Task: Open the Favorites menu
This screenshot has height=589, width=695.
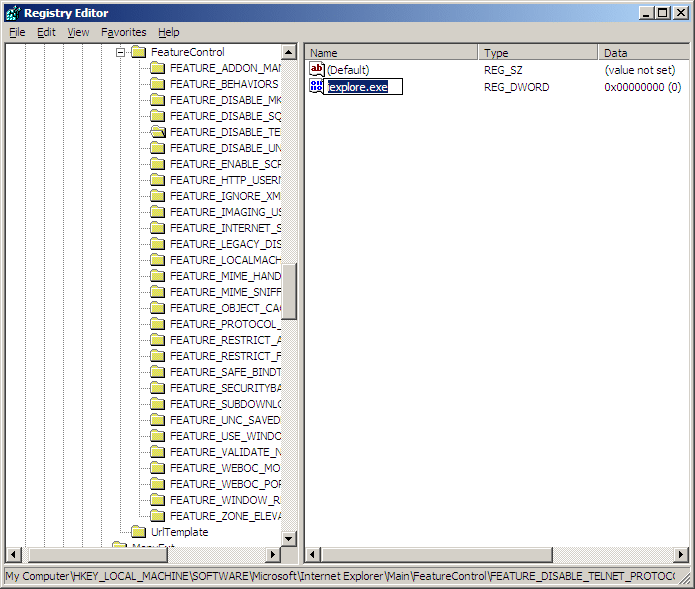Action: [124, 32]
